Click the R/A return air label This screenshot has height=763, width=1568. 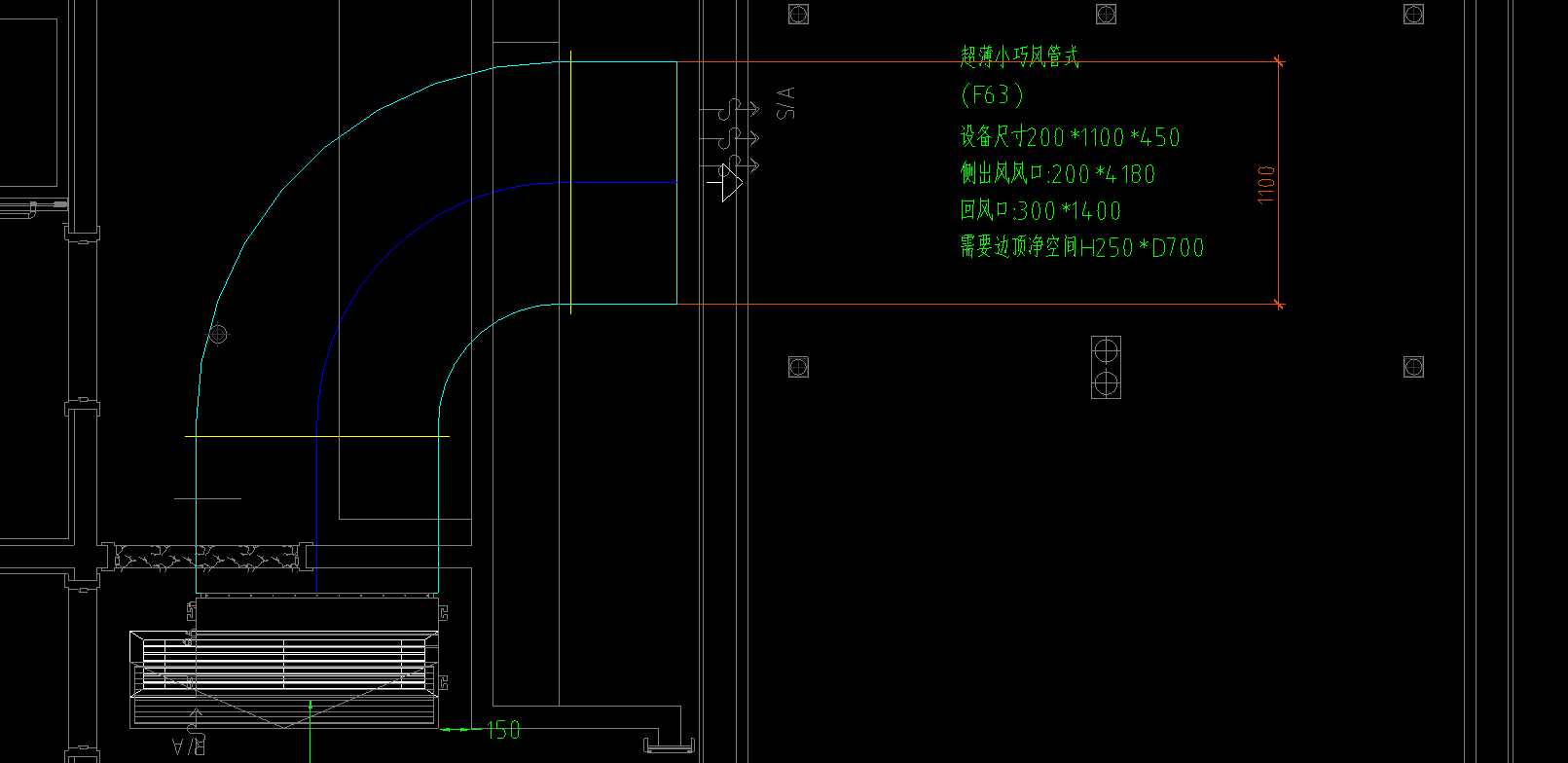(x=189, y=746)
